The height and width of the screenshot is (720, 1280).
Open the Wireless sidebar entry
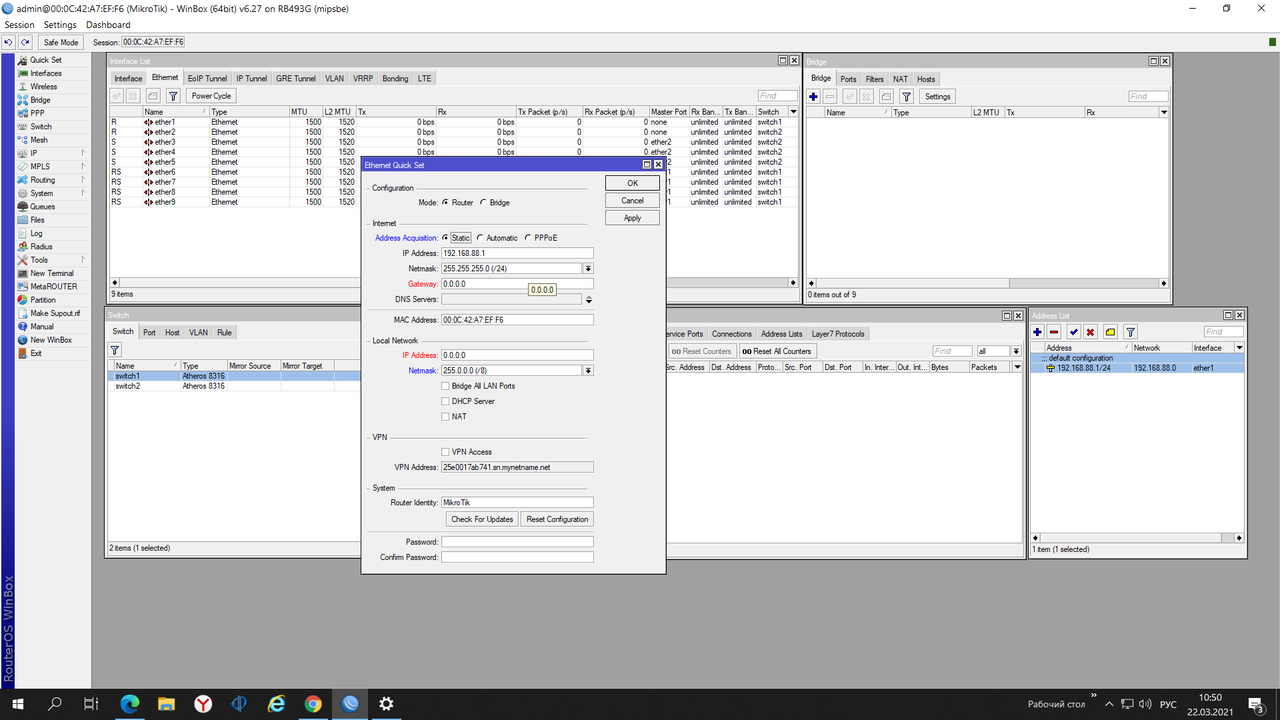click(43, 87)
